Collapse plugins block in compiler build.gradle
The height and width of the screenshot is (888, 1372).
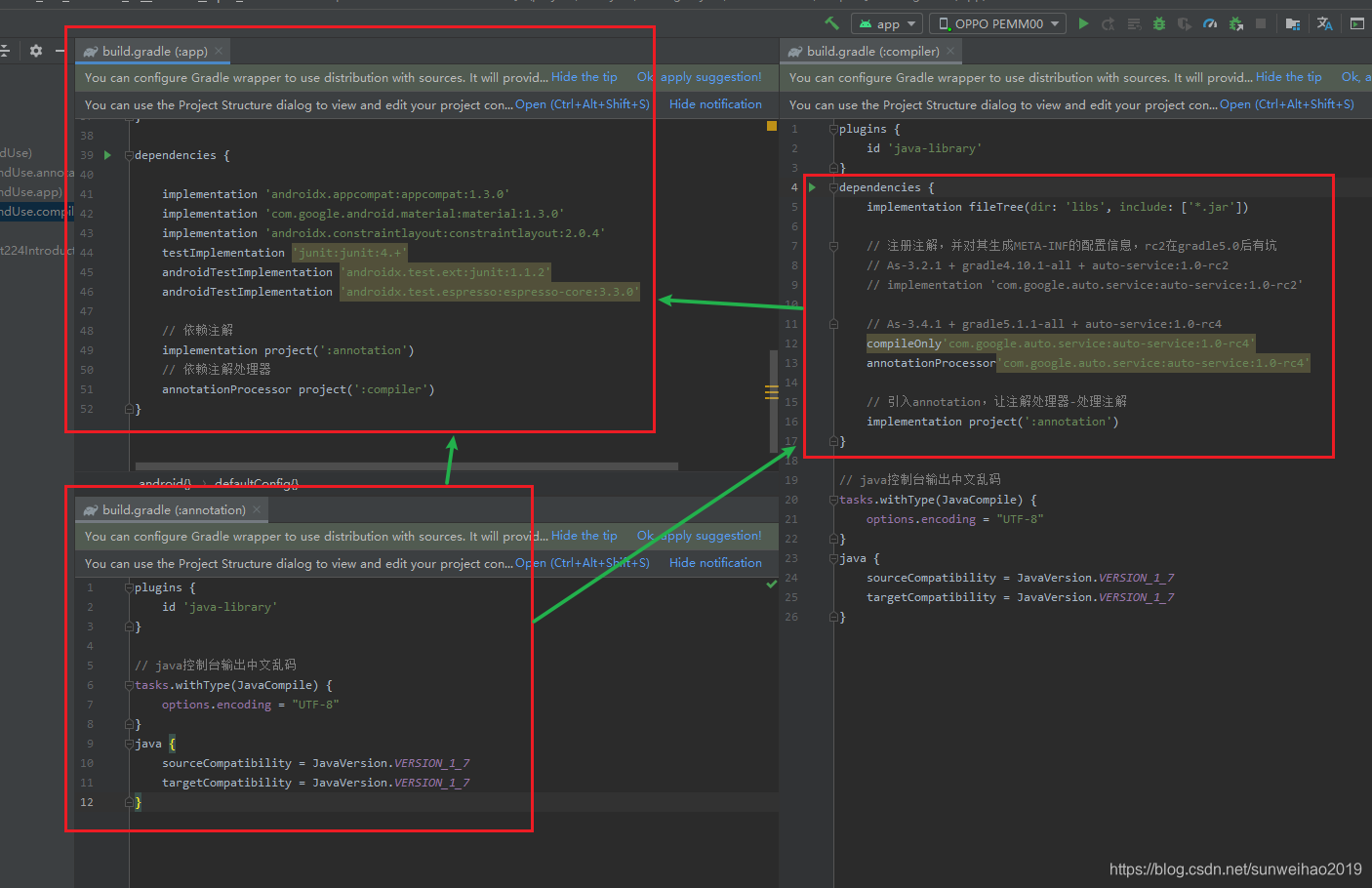(x=833, y=129)
